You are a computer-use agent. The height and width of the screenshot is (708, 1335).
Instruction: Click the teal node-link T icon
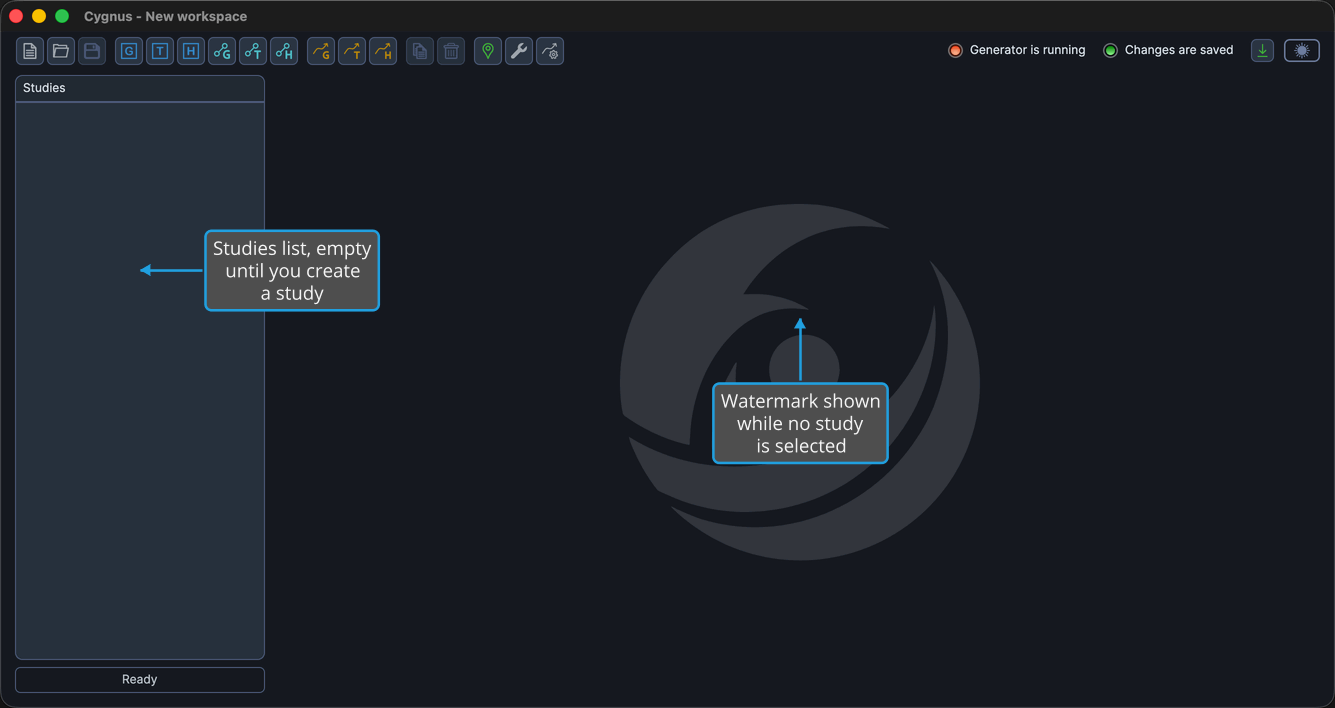point(253,51)
